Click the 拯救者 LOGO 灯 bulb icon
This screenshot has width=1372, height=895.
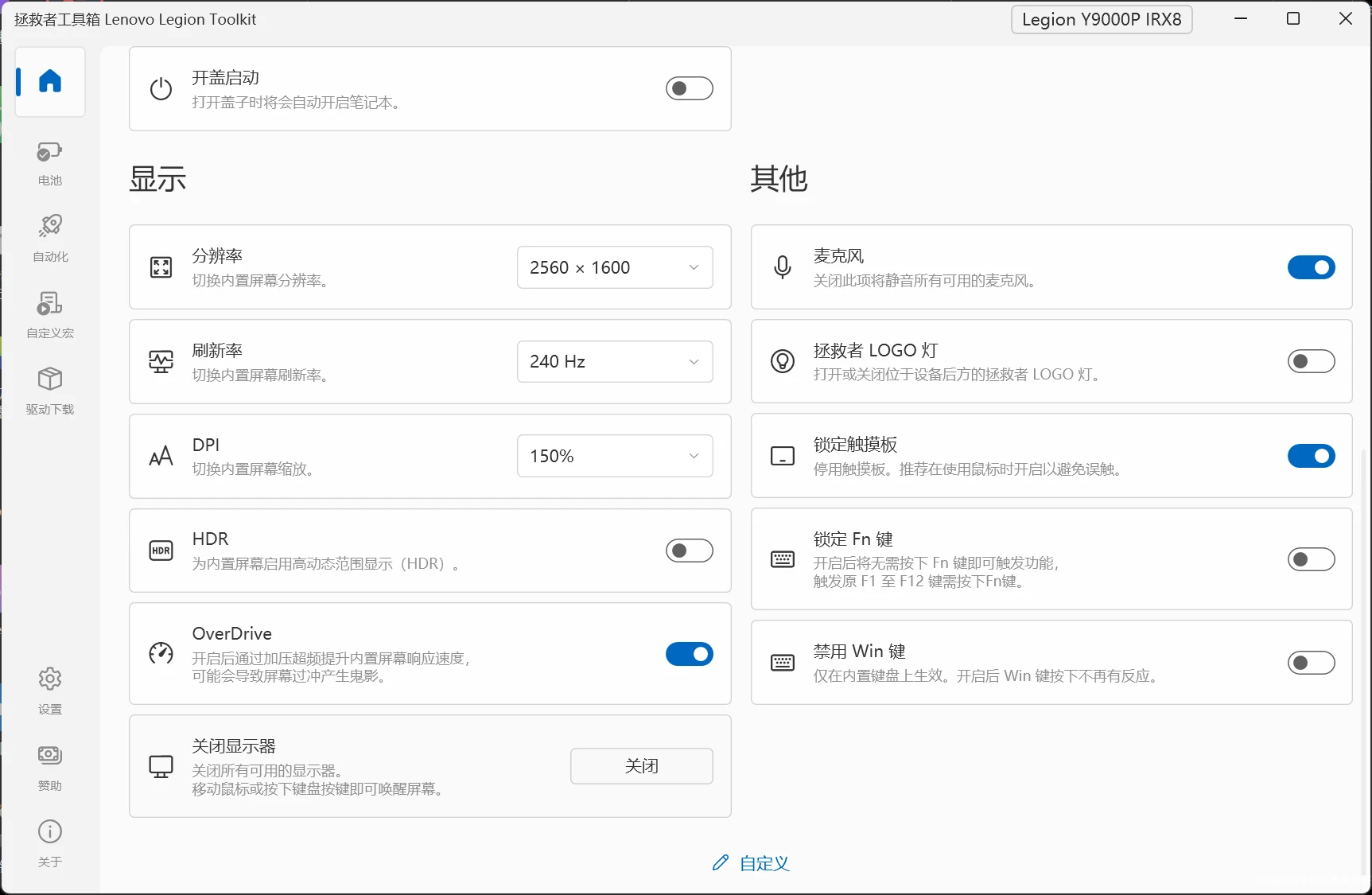point(783,361)
